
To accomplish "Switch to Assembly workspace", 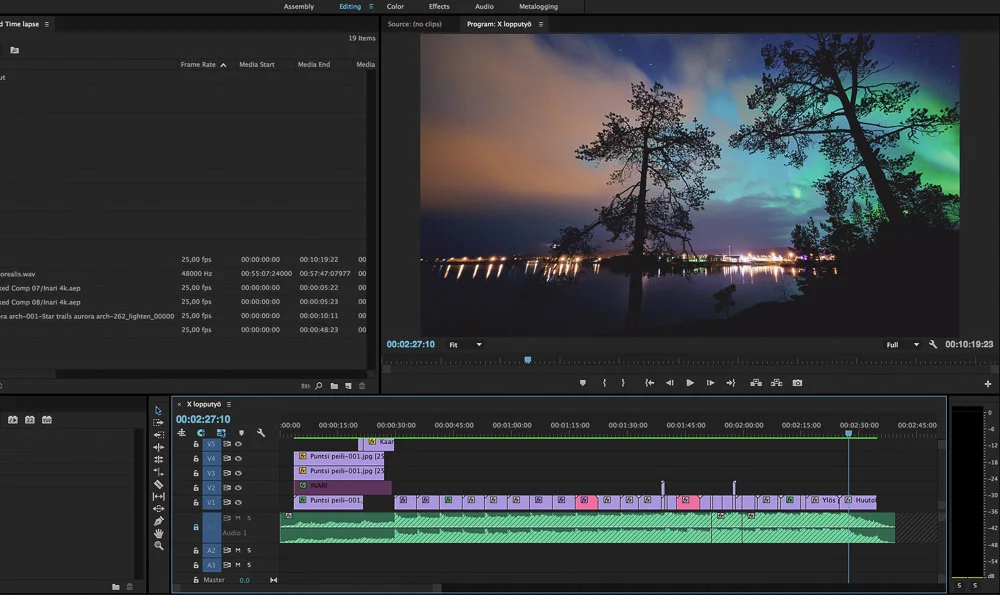I will 298,6.
